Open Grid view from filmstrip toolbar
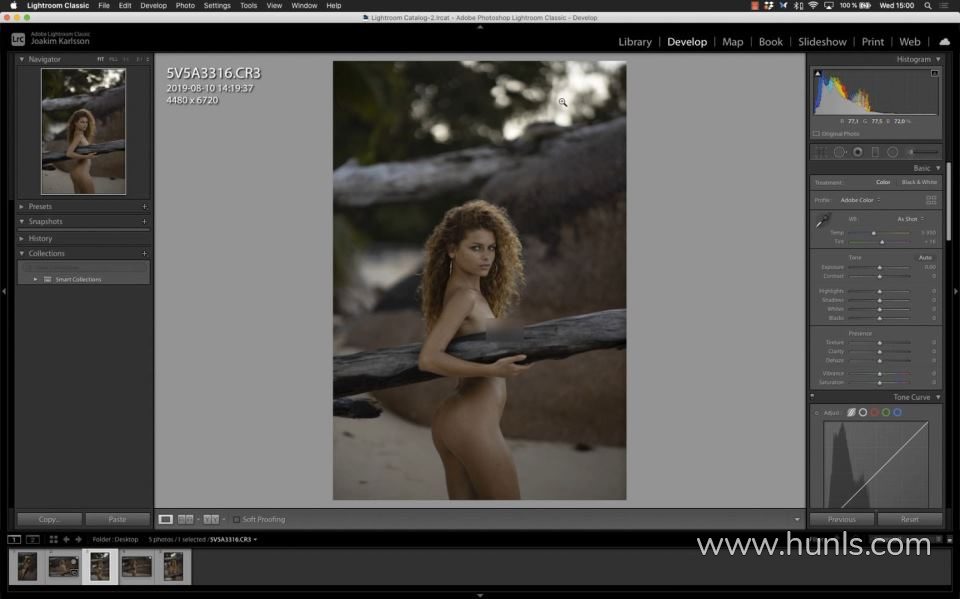Image resolution: width=960 pixels, height=599 pixels. pyautogui.click(x=54, y=539)
